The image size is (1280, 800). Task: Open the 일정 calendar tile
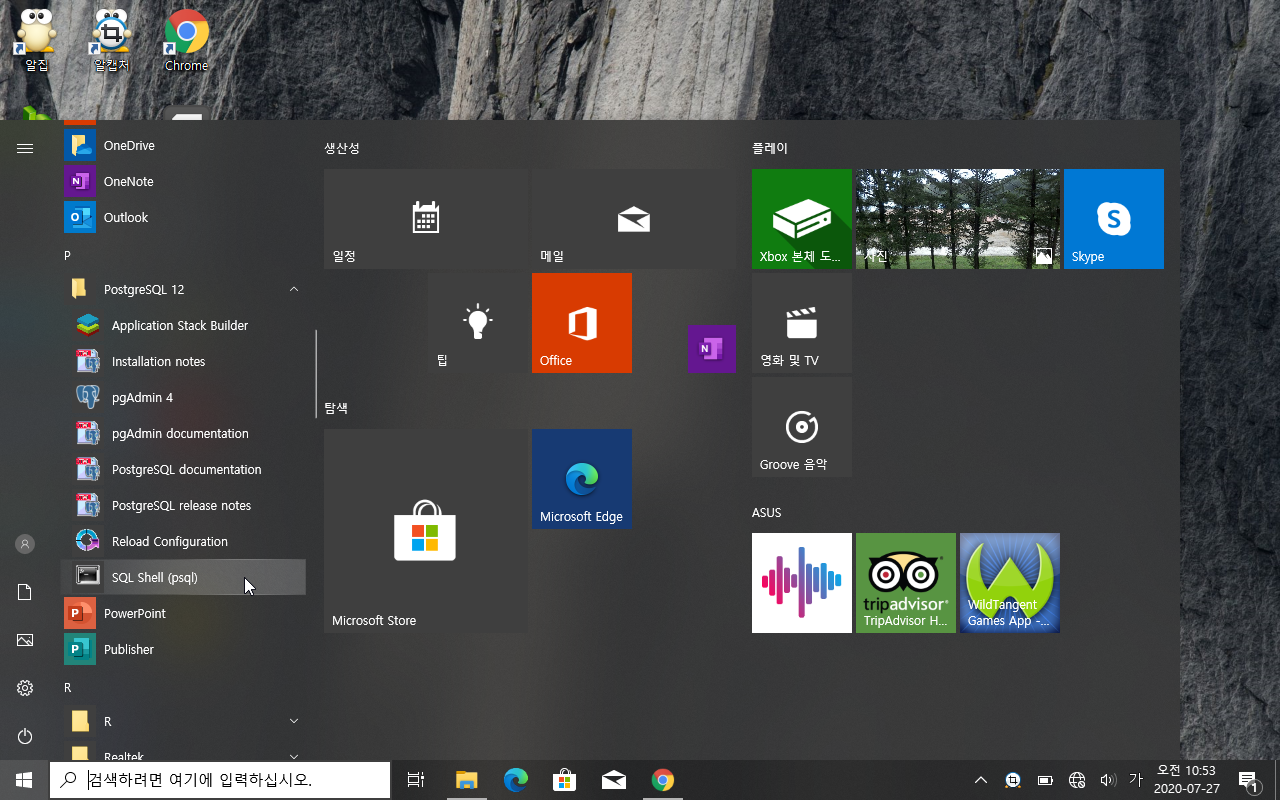click(426, 219)
